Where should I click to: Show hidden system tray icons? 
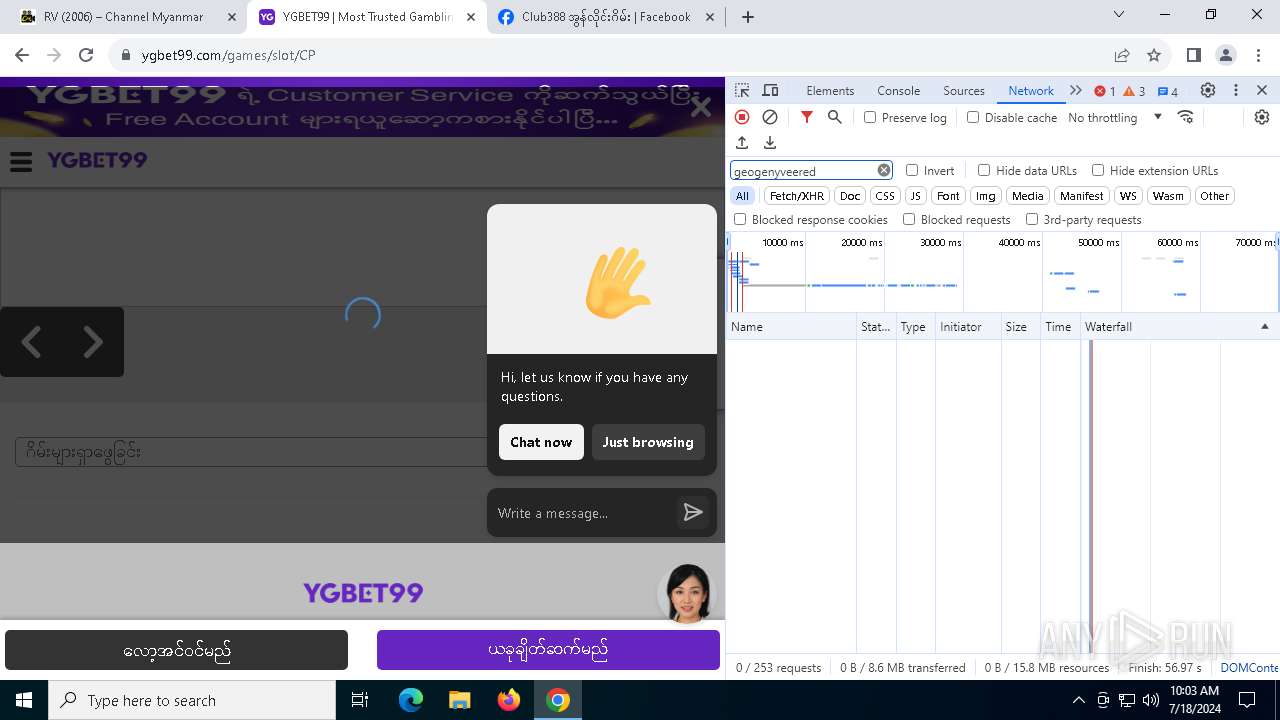1078,700
